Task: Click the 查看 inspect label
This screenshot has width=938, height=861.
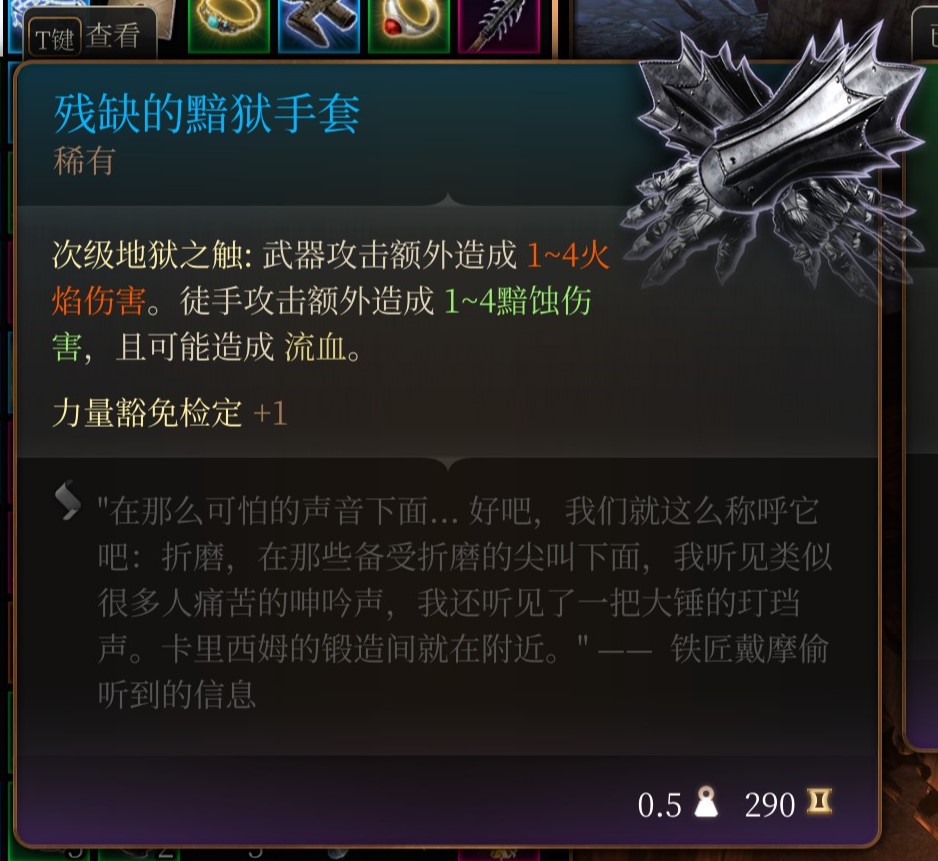Action: pos(112,36)
